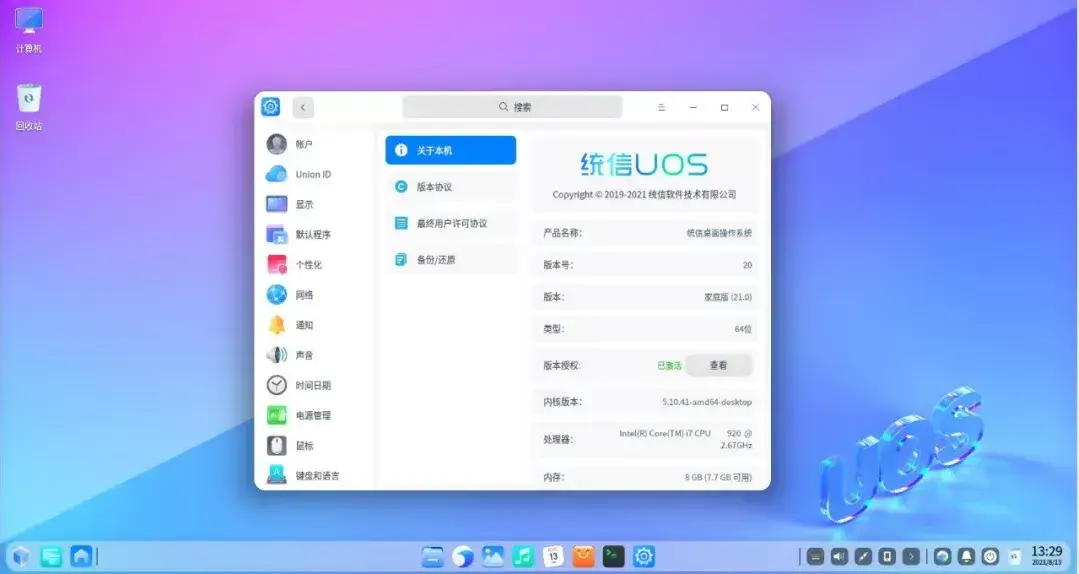The image size is (1079, 574).
Task: Click the pen-shaped tray icon
Action: tap(864, 556)
